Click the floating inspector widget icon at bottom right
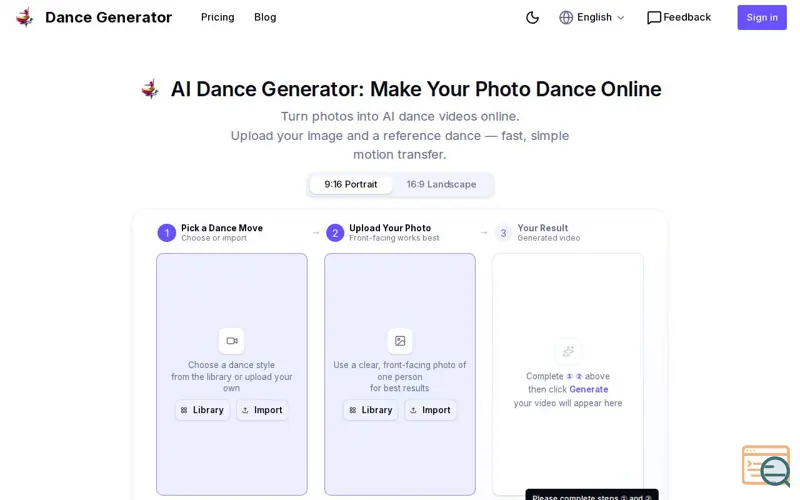 766,465
